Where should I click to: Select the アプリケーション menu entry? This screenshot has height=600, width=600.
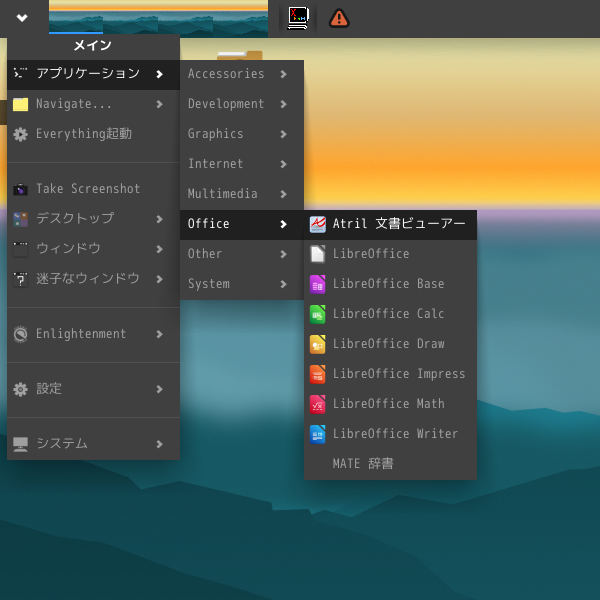pyautogui.click(x=93, y=74)
